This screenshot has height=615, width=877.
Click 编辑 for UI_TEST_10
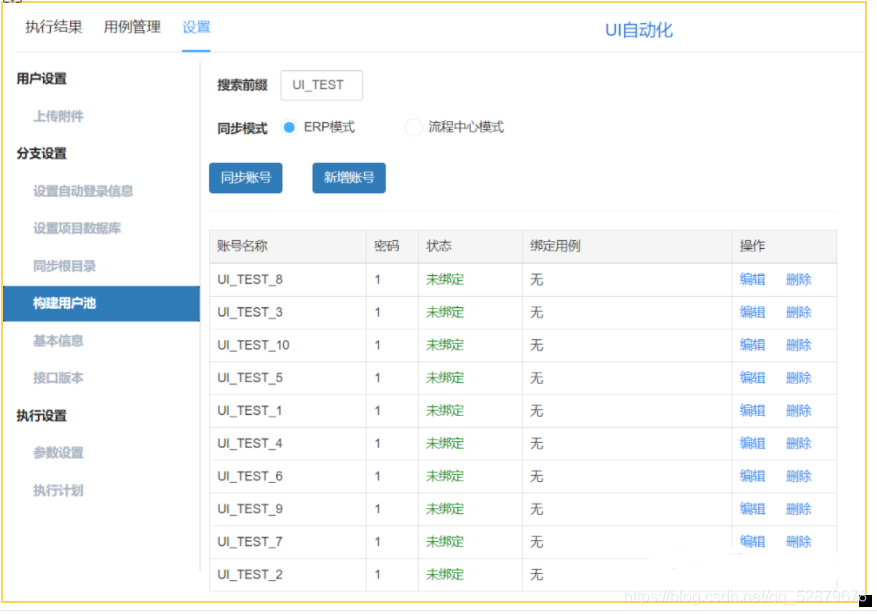[x=752, y=345]
